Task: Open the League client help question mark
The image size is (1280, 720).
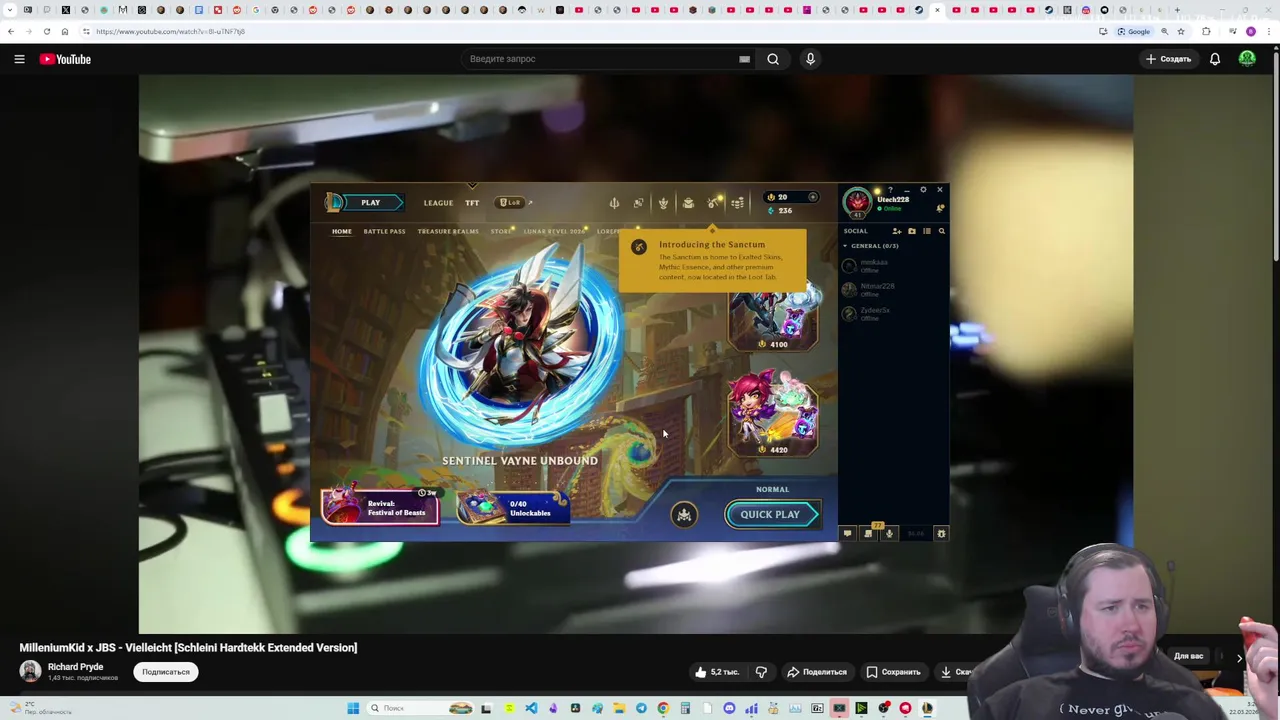Action: point(890,190)
